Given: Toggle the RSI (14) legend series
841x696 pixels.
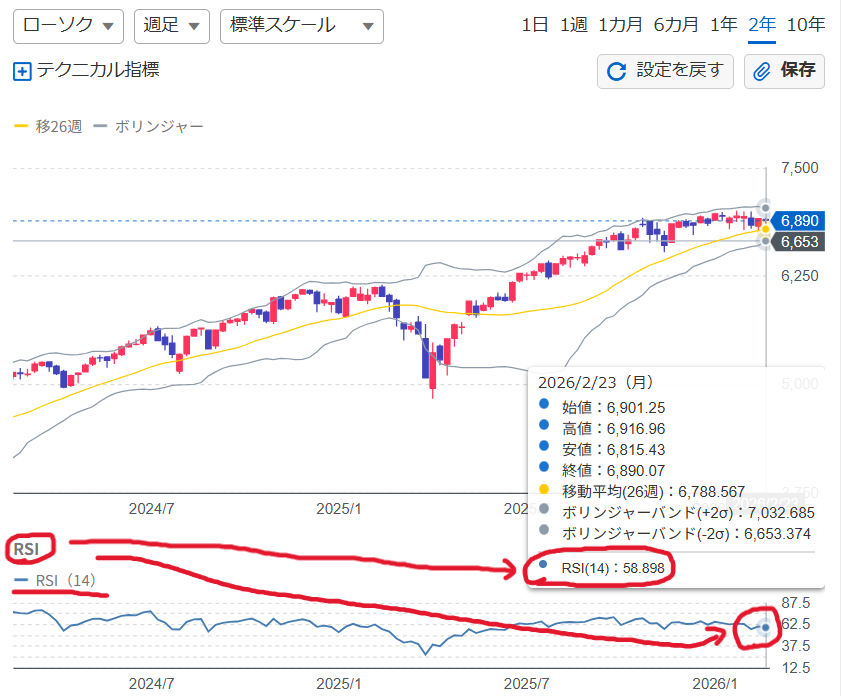Looking at the screenshot, I should tap(58, 580).
